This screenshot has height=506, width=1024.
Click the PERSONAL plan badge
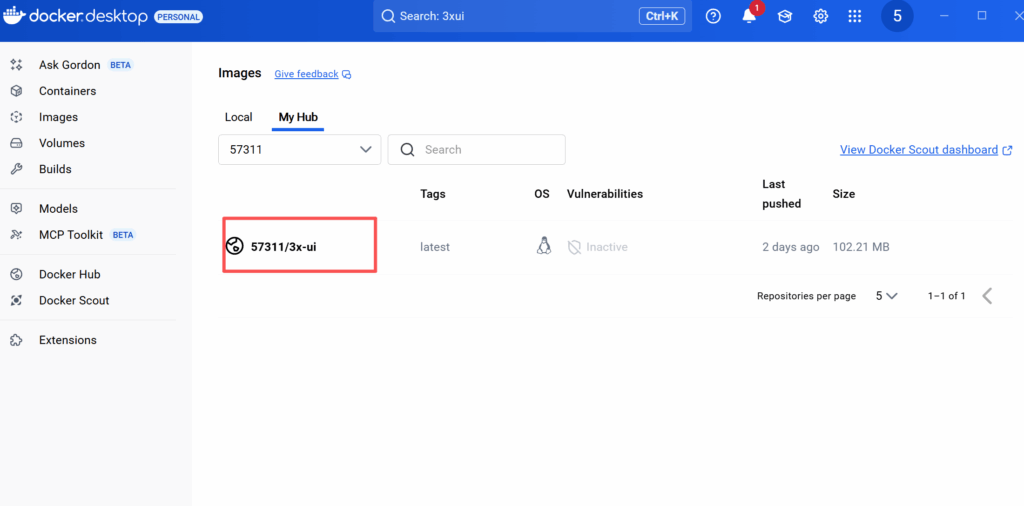click(x=178, y=17)
